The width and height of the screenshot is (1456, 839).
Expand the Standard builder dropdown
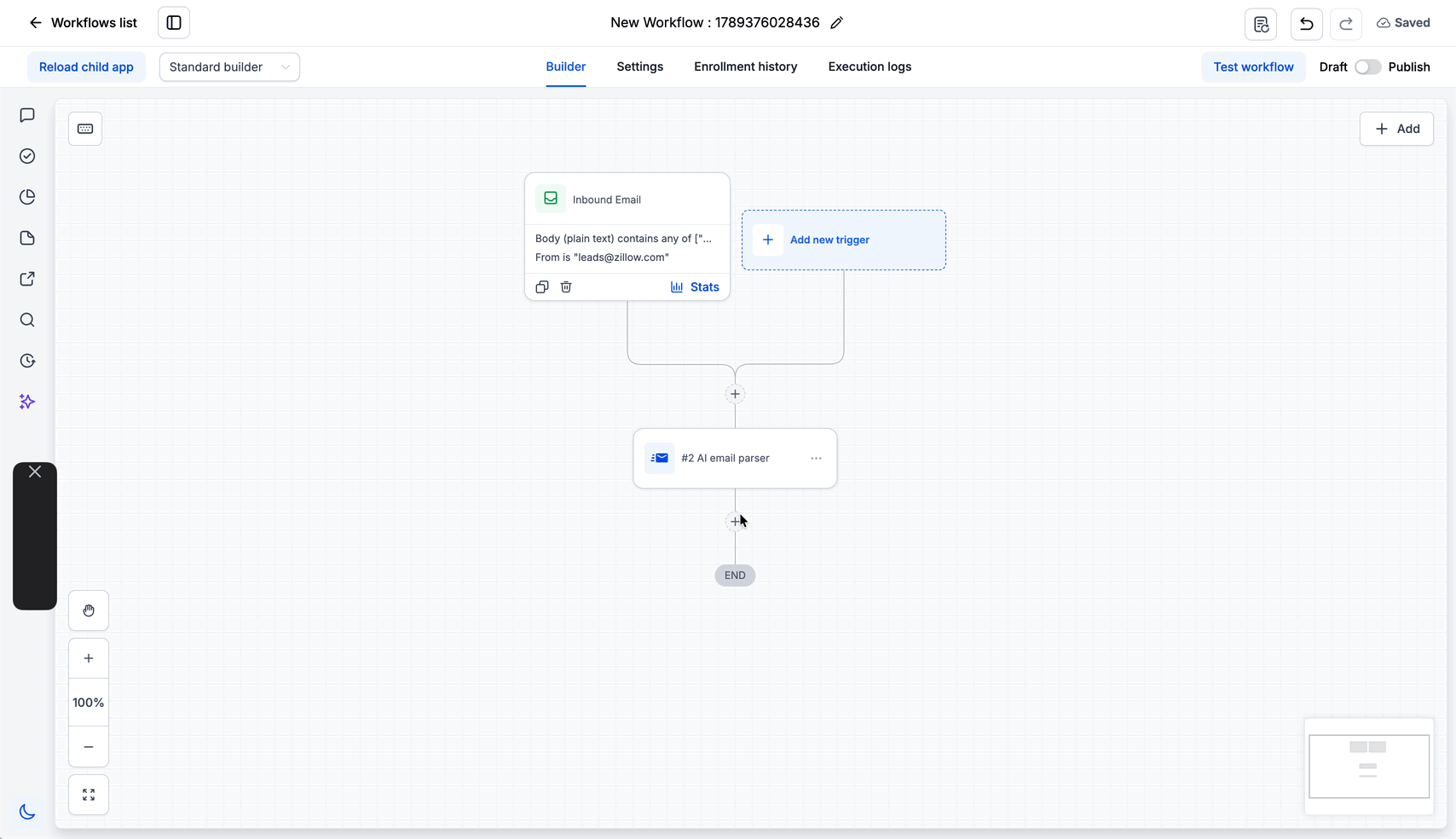tap(229, 67)
